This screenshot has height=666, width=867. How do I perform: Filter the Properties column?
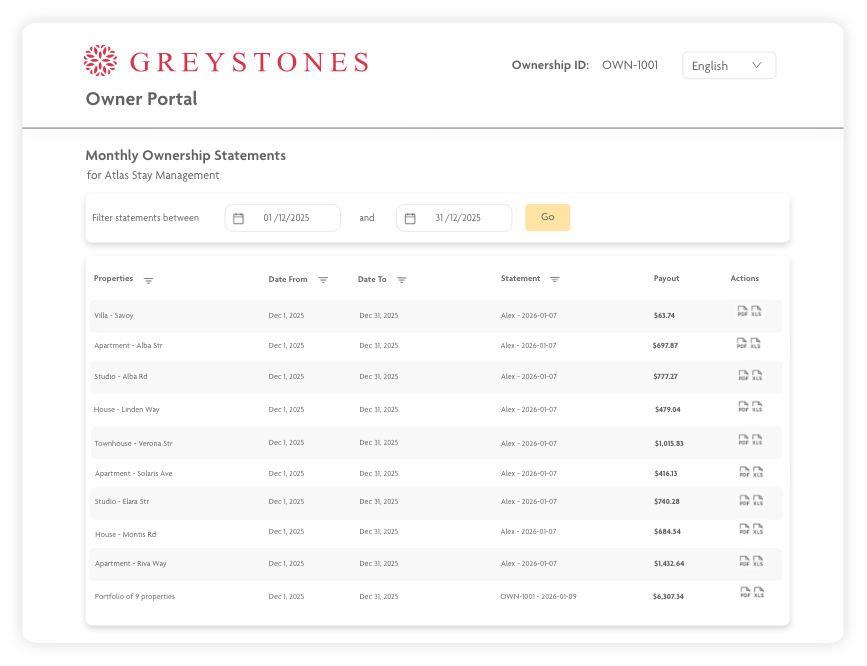pyautogui.click(x=149, y=280)
